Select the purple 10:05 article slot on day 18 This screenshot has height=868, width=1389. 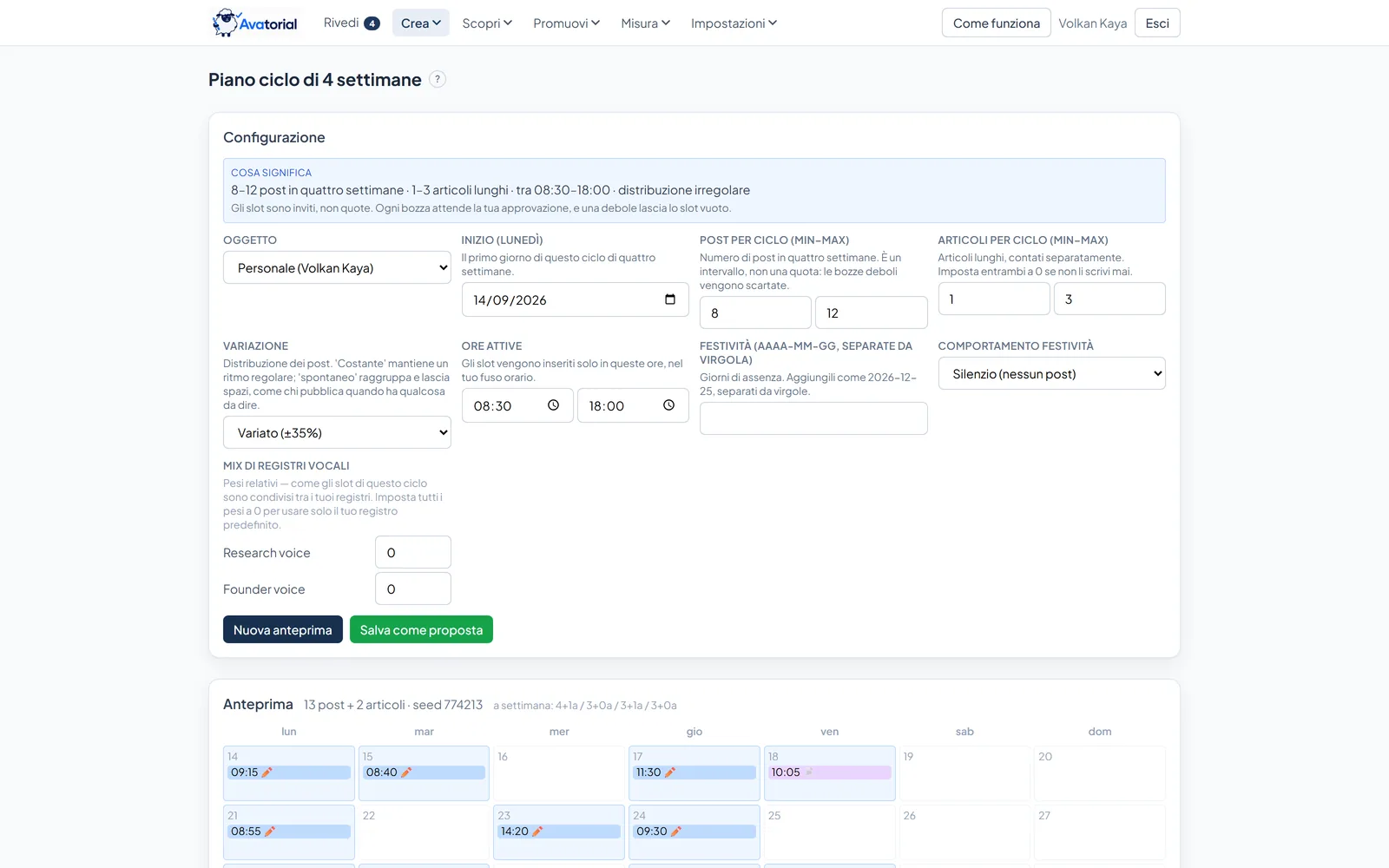point(830,773)
